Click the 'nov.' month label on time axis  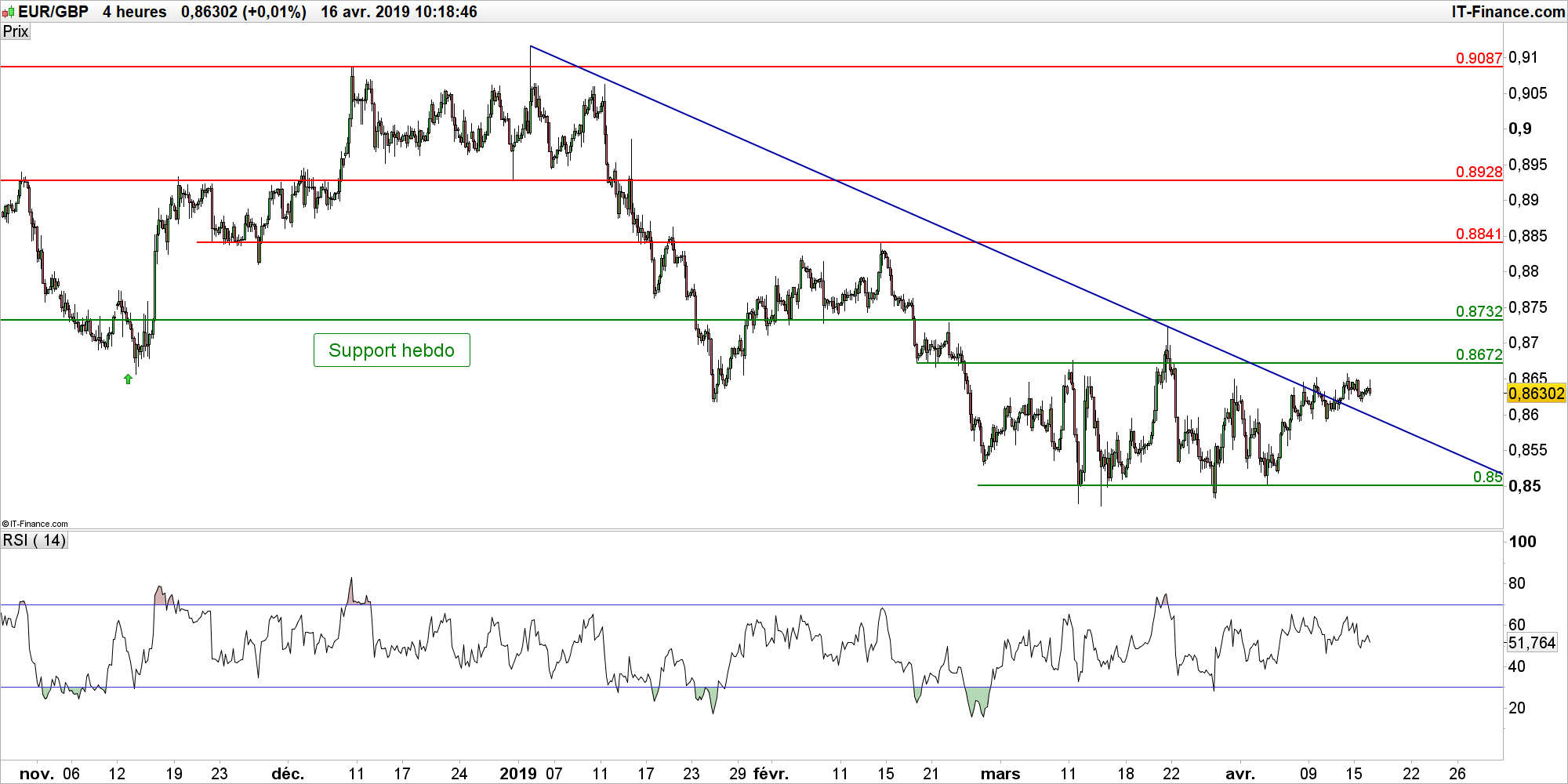(37, 774)
